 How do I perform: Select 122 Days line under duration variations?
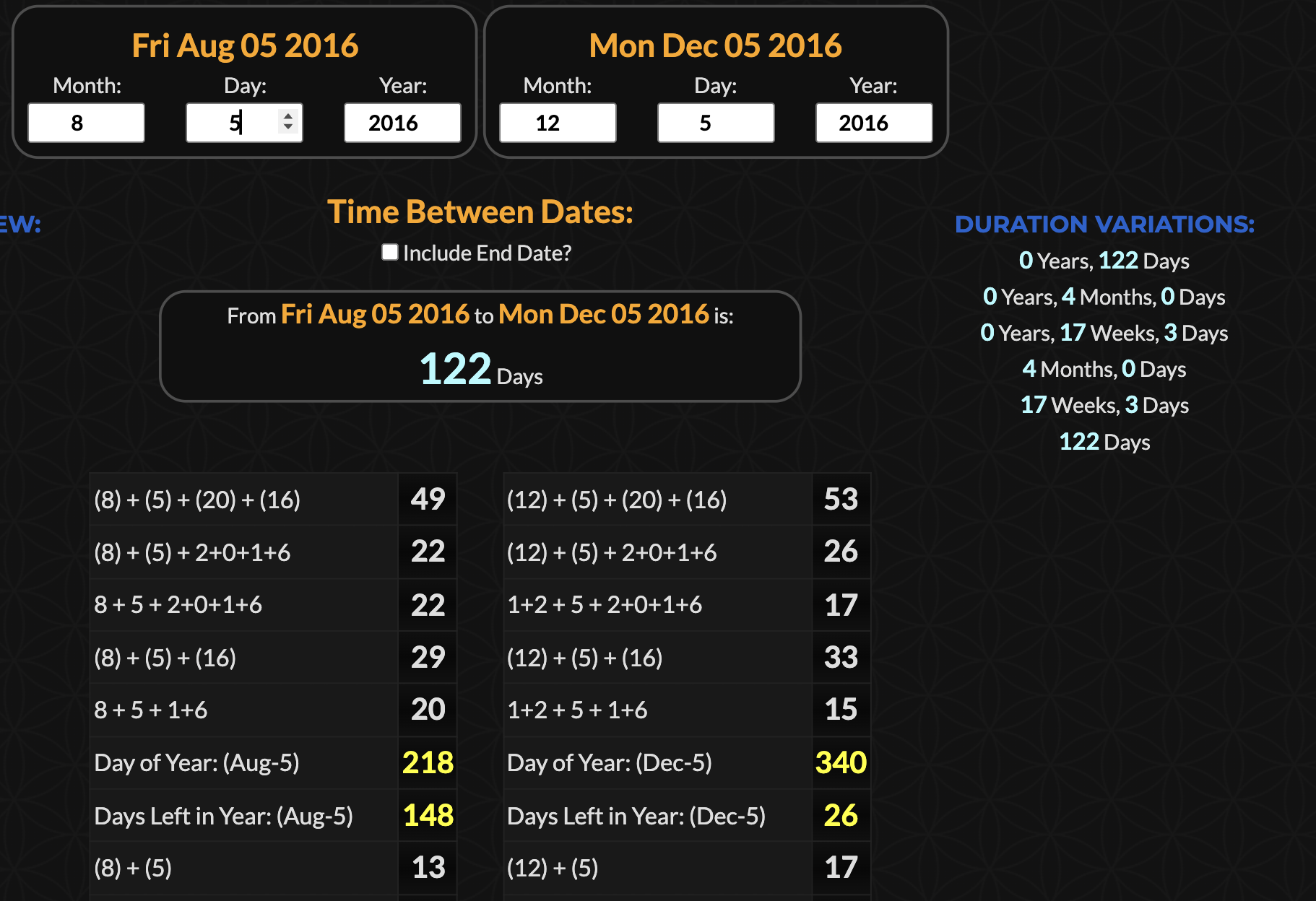(x=1104, y=442)
